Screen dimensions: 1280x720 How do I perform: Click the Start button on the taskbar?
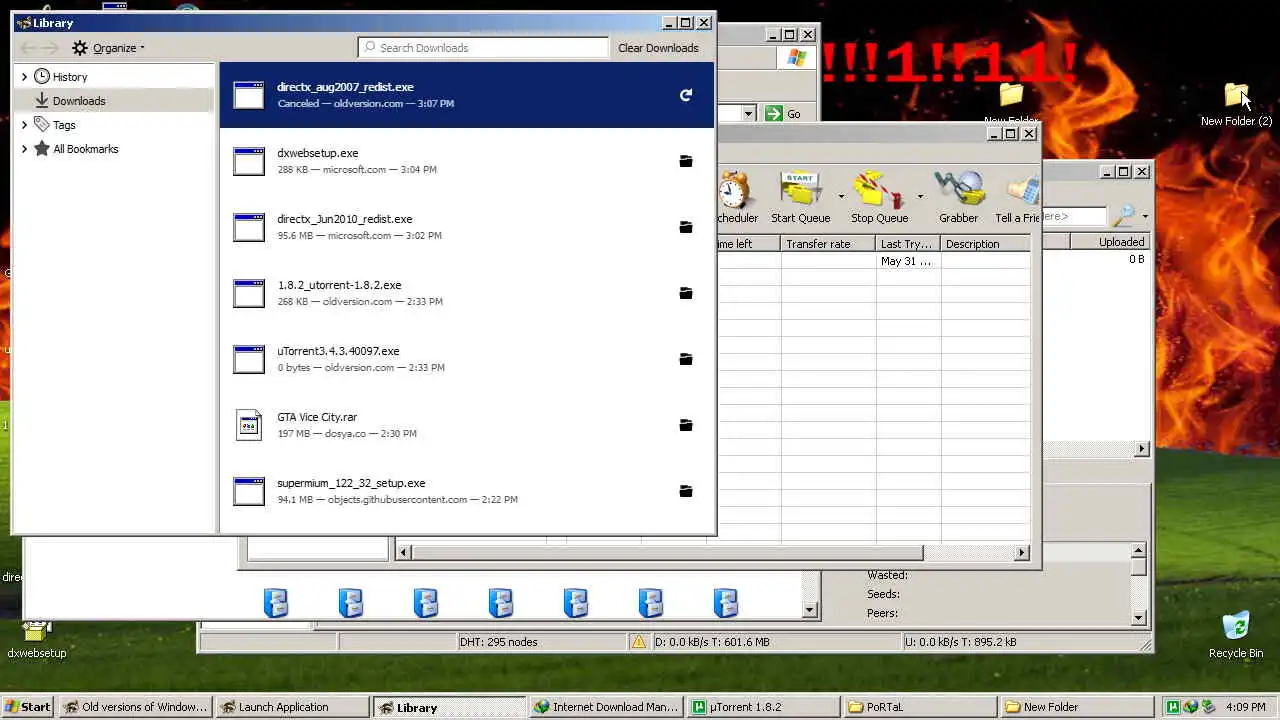pos(28,707)
